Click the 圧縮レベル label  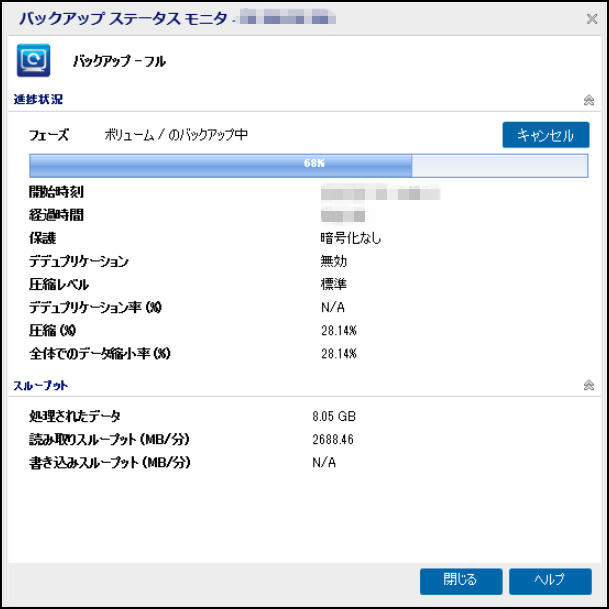click(x=59, y=284)
